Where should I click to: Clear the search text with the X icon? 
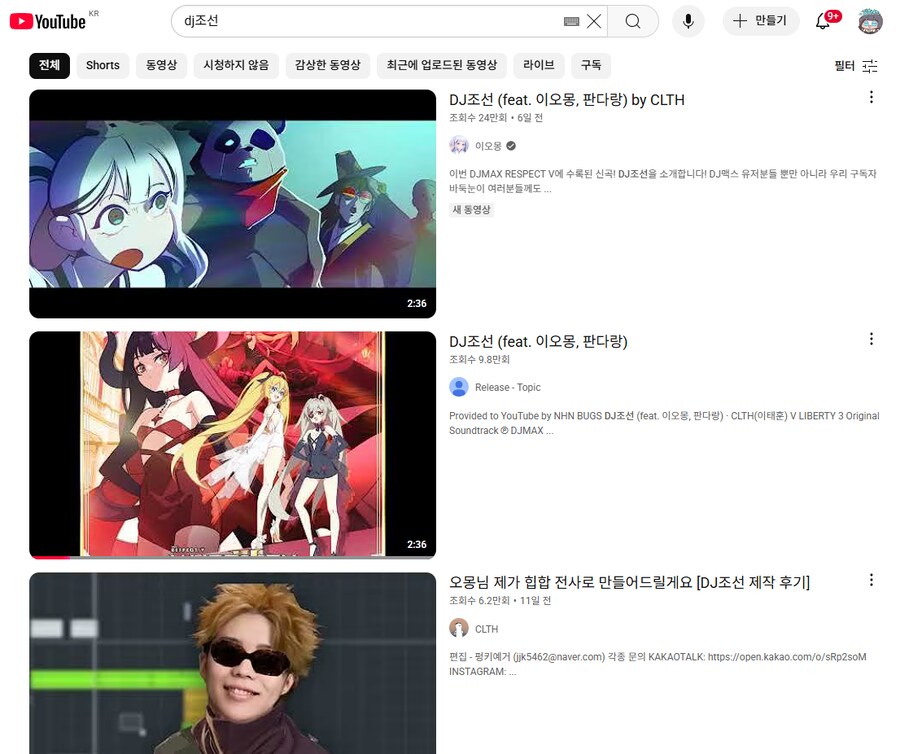(x=594, y=22)
